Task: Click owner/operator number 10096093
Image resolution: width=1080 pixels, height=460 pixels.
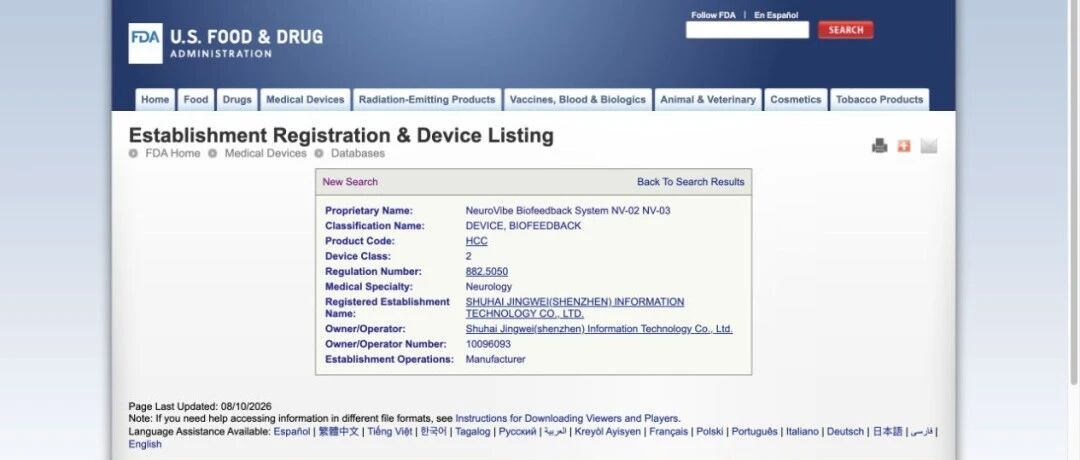Action: pos(488,344)
